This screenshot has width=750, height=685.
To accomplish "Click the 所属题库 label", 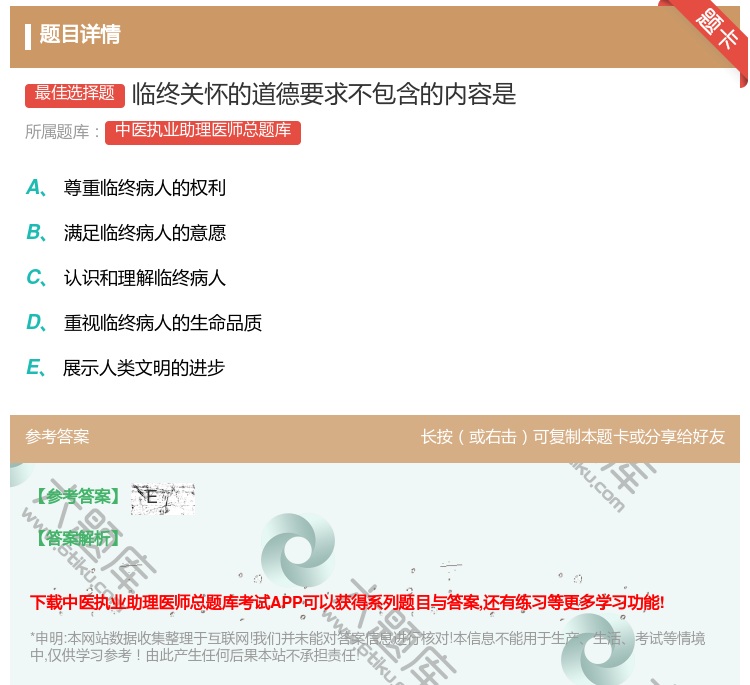I will (63, 132).
